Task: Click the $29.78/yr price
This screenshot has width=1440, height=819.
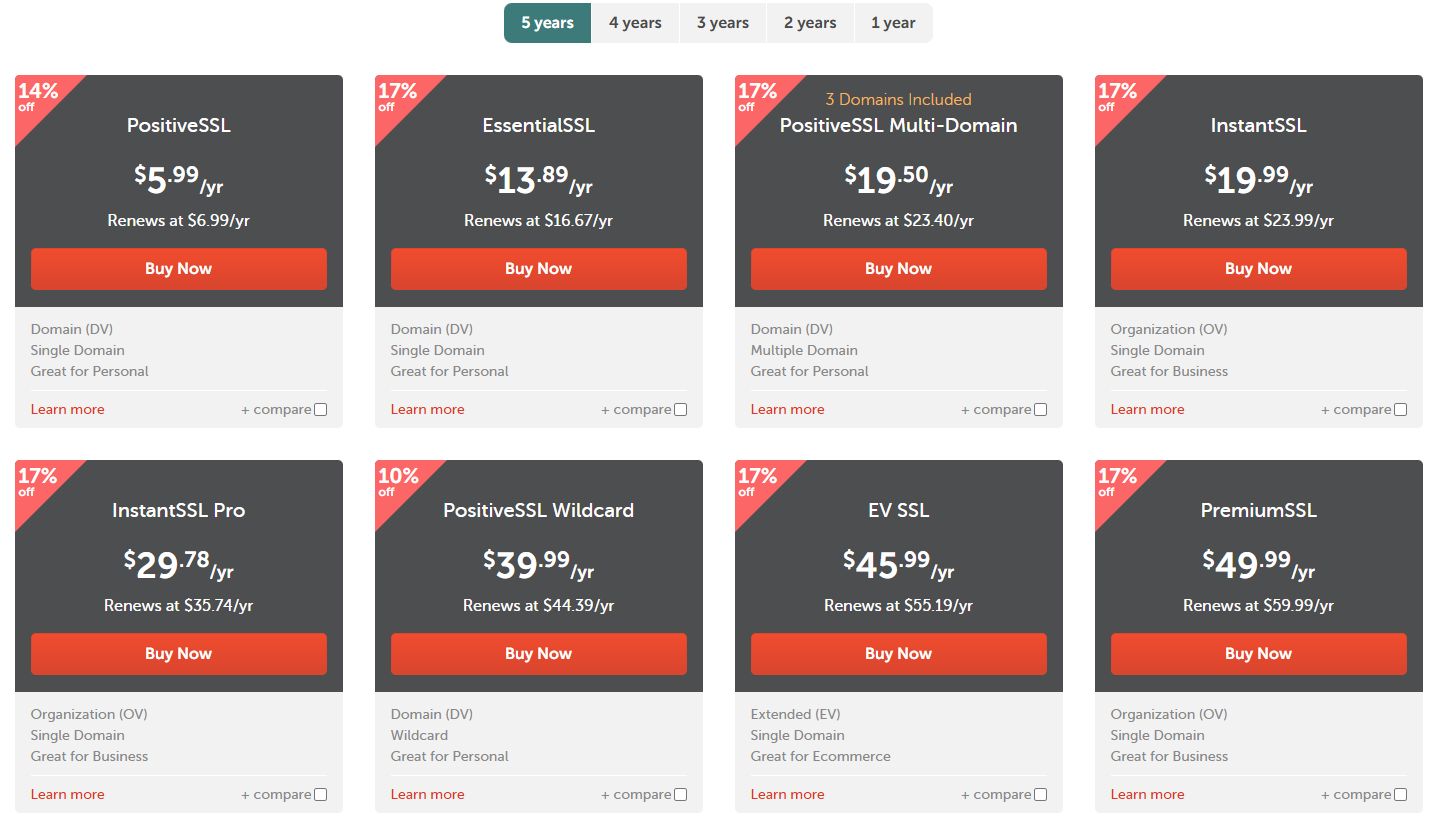Action: click(179, 565)
